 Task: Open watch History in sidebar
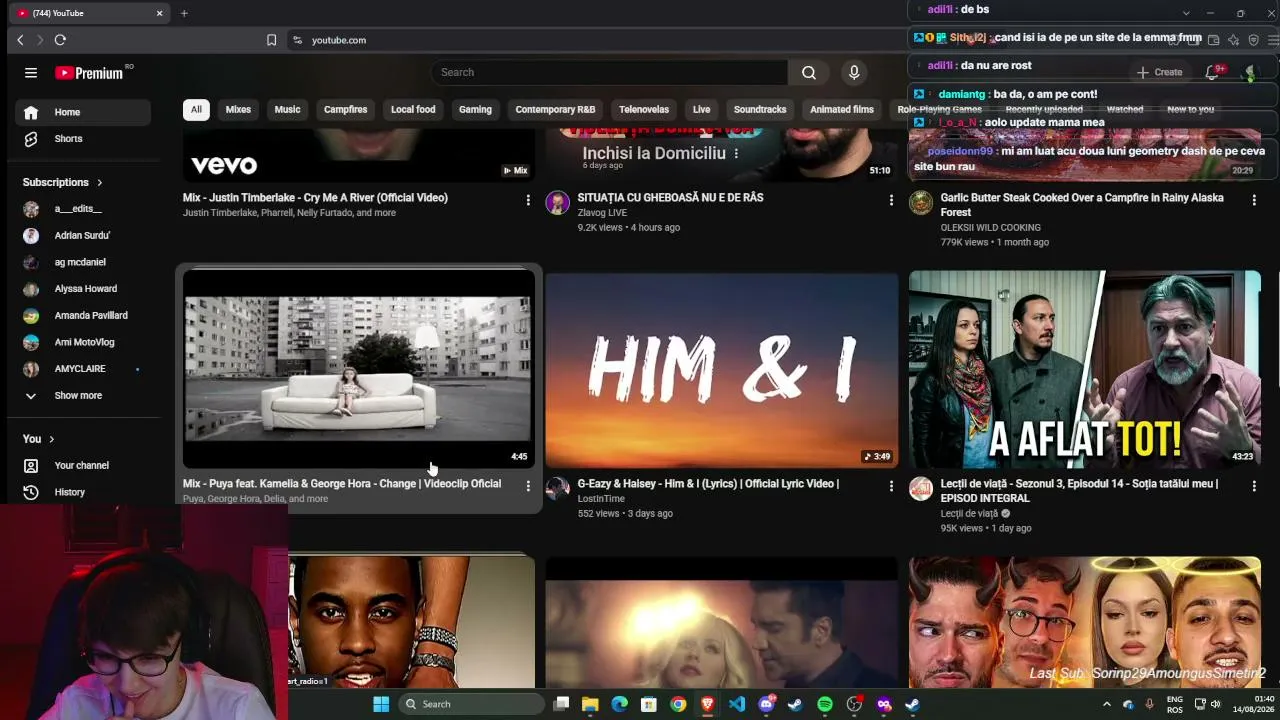(x=83, y=492)
